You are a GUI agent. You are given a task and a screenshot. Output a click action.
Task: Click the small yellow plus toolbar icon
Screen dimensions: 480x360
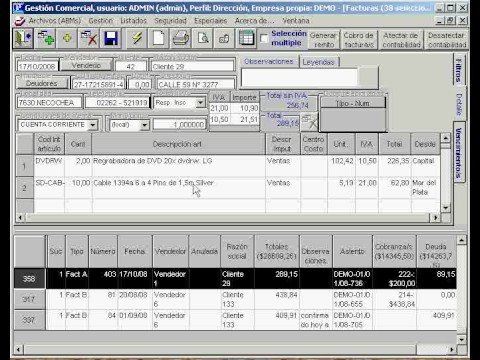67,38
